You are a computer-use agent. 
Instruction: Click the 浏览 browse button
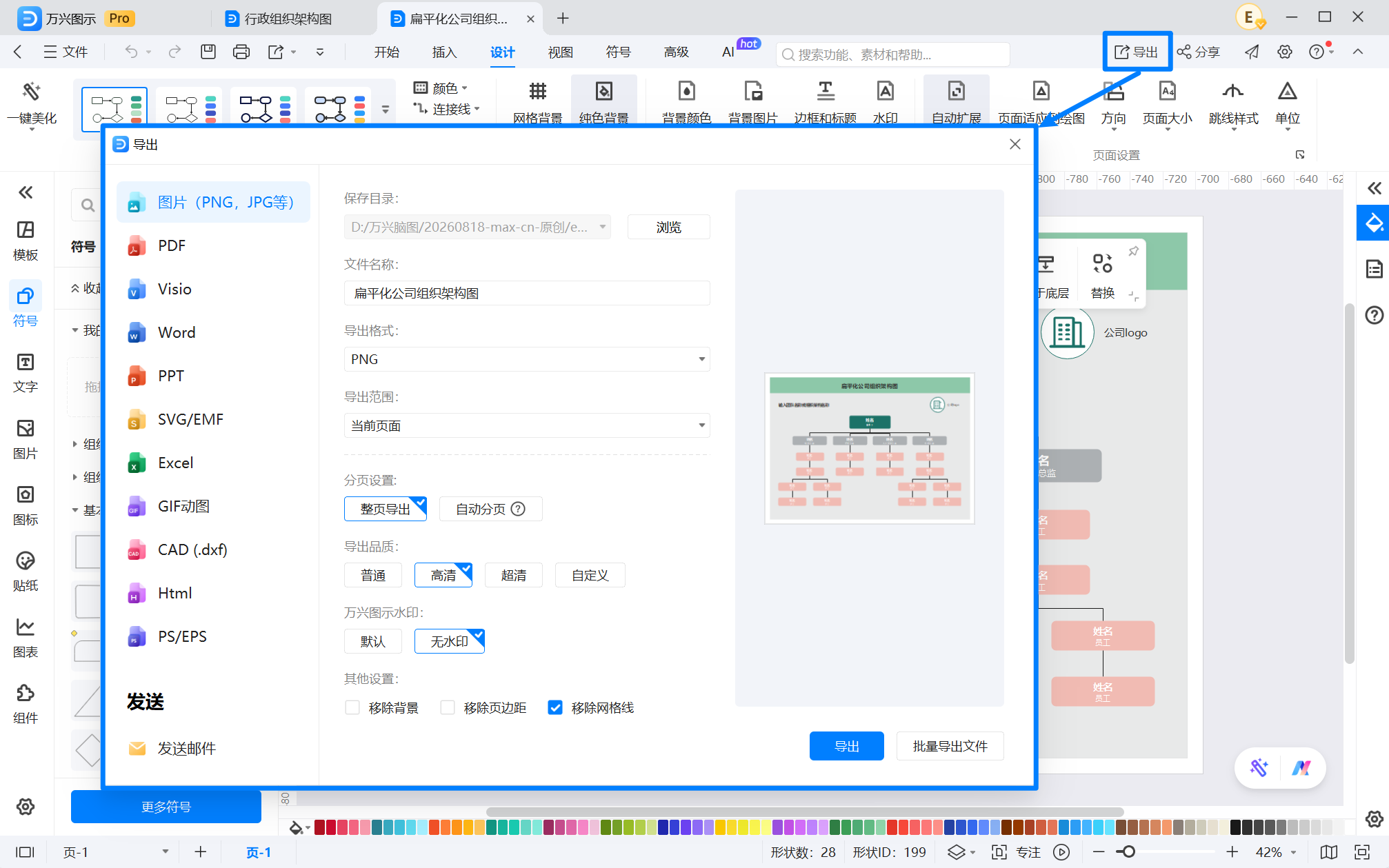[669, 227]
